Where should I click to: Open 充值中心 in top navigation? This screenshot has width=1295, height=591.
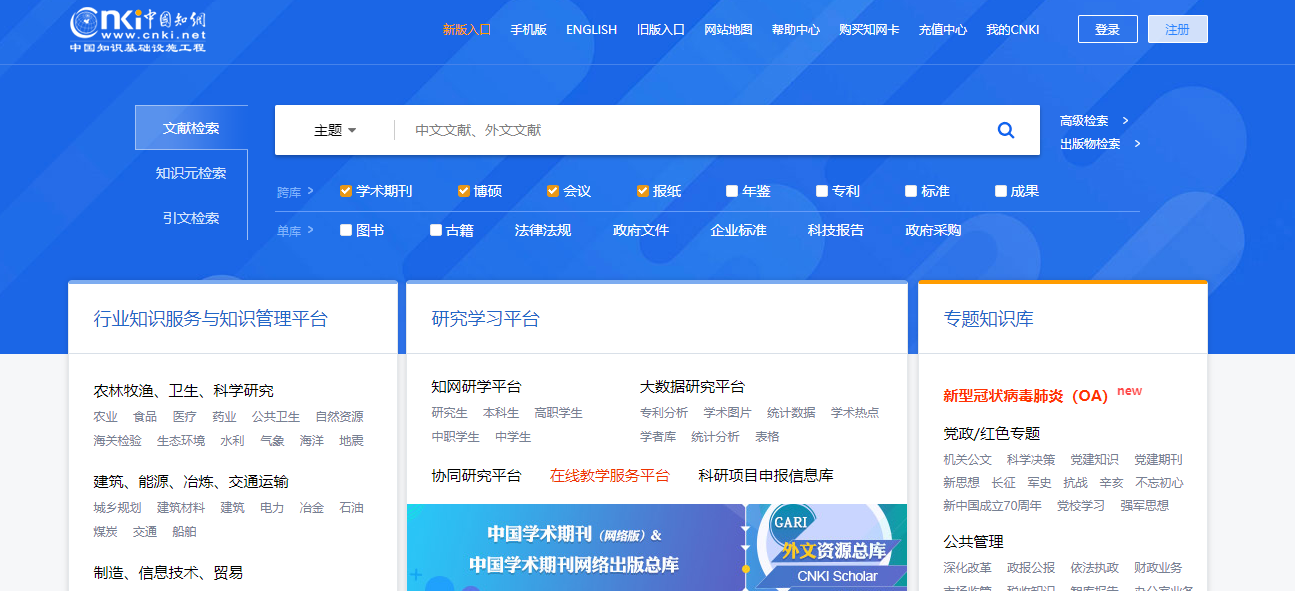(943, 30)
